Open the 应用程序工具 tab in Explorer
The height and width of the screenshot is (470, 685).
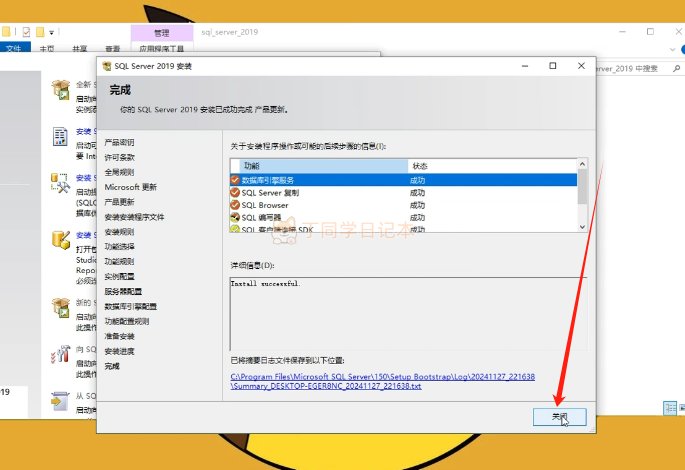162,48
